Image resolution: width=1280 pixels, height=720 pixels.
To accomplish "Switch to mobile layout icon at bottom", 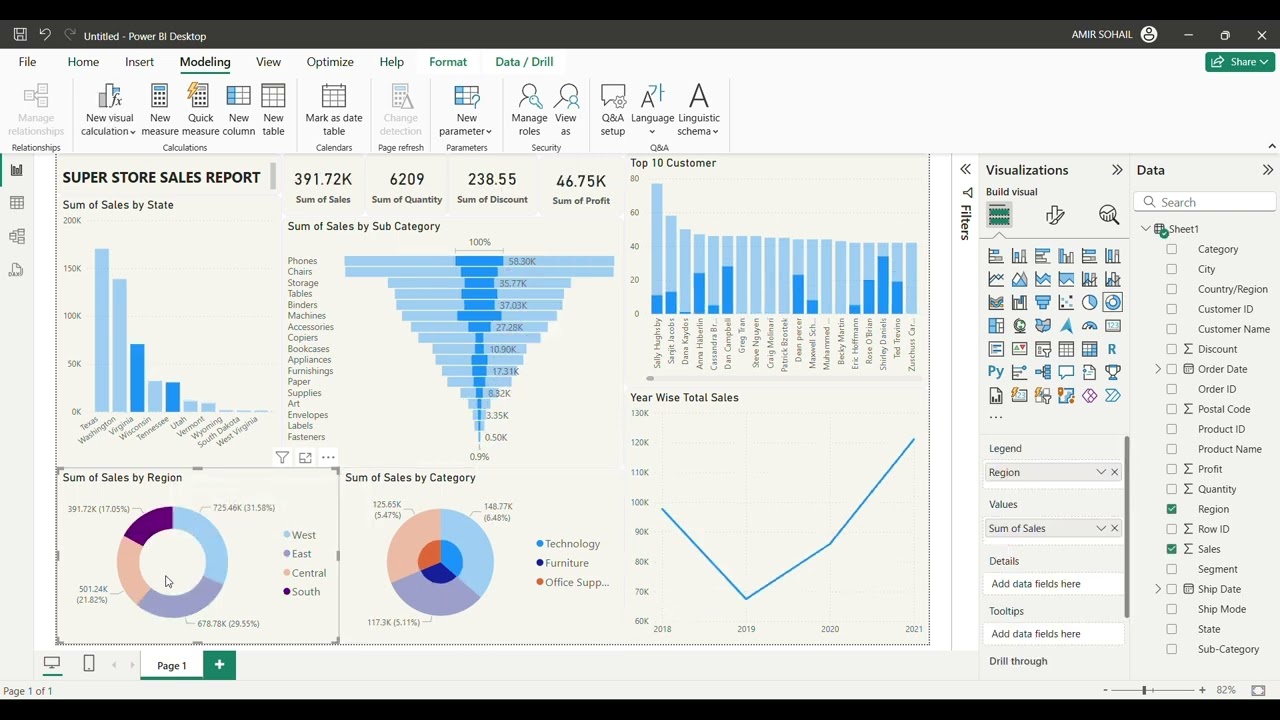I will tap(89, 663).
